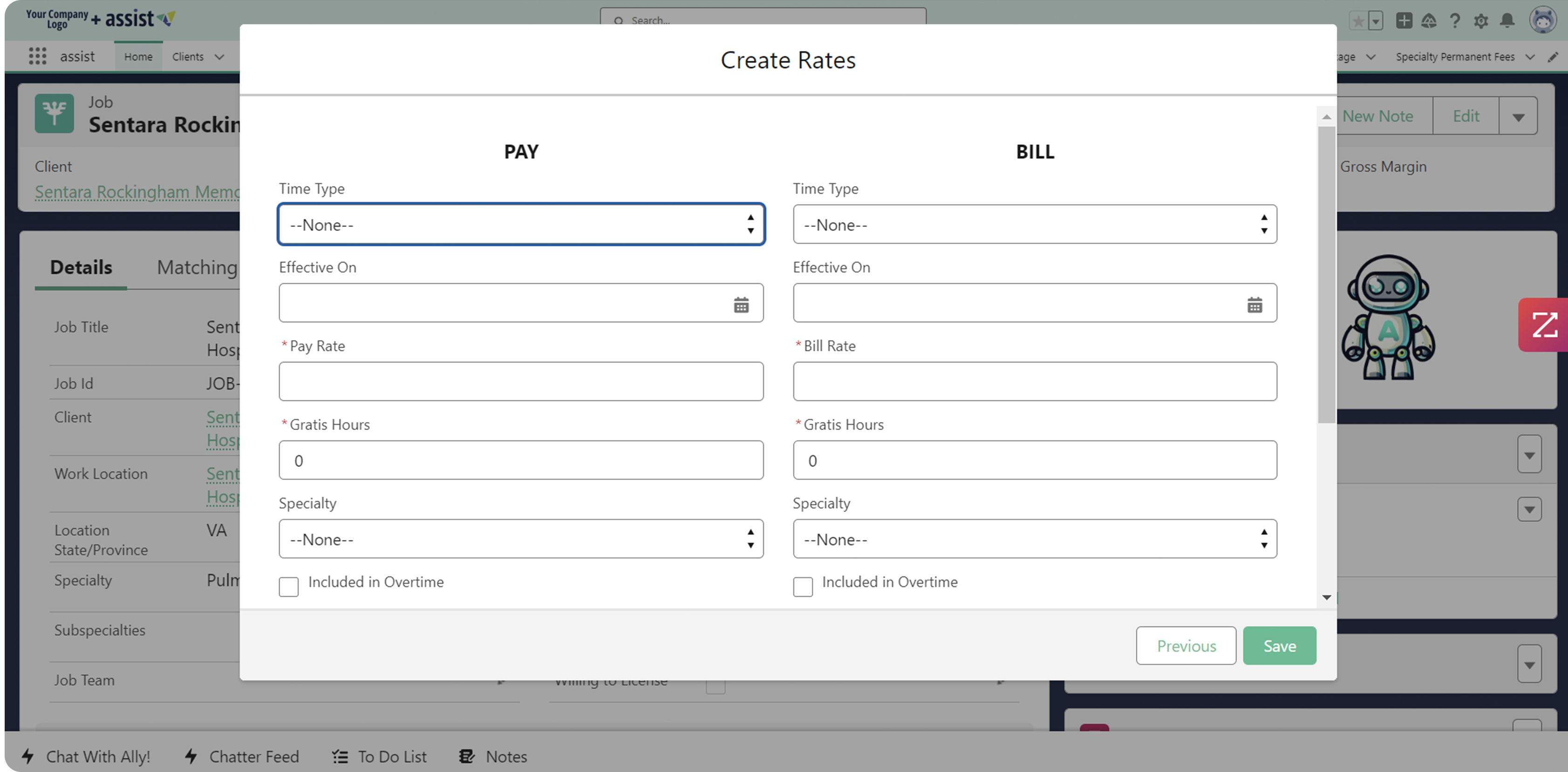Click the modal scrollbar up arrow
This screenshot has width=1568, height=772.
(x=1326, y=116)
